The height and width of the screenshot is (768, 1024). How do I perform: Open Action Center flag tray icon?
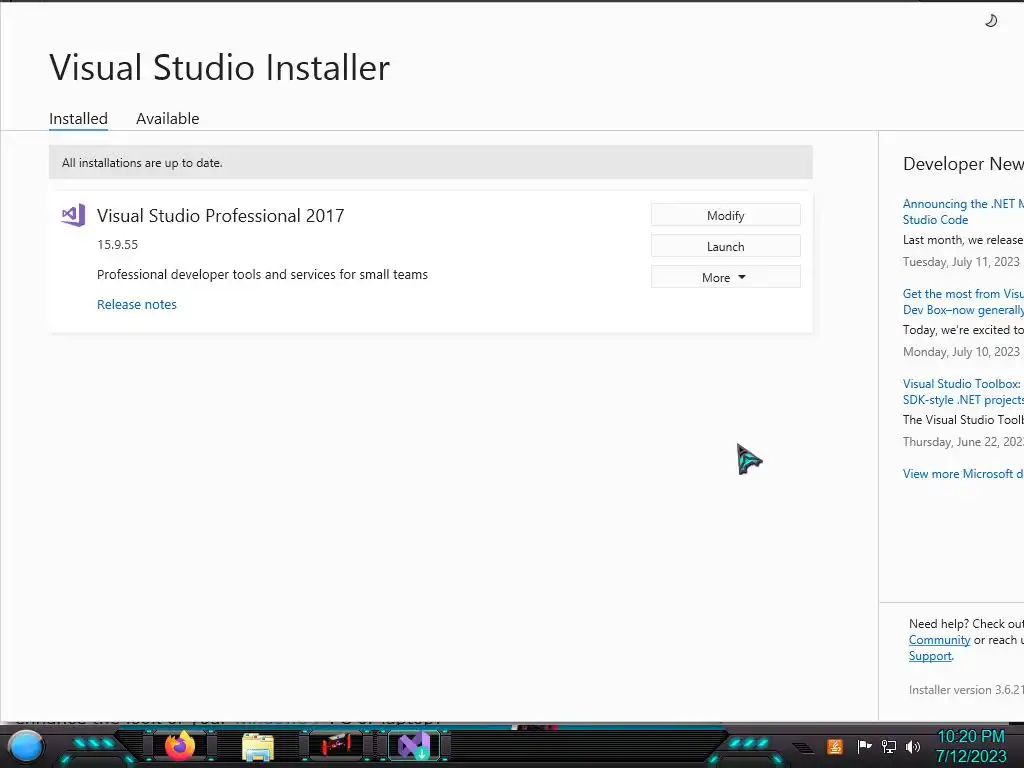[x=865, y=746]
